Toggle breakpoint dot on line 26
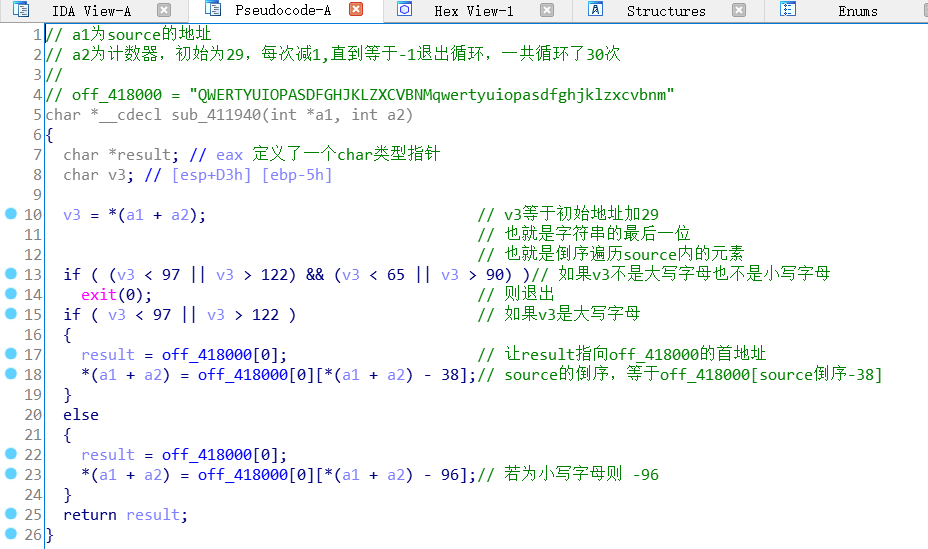The width and height of the screenshot is (928, 549). point(11,534)
